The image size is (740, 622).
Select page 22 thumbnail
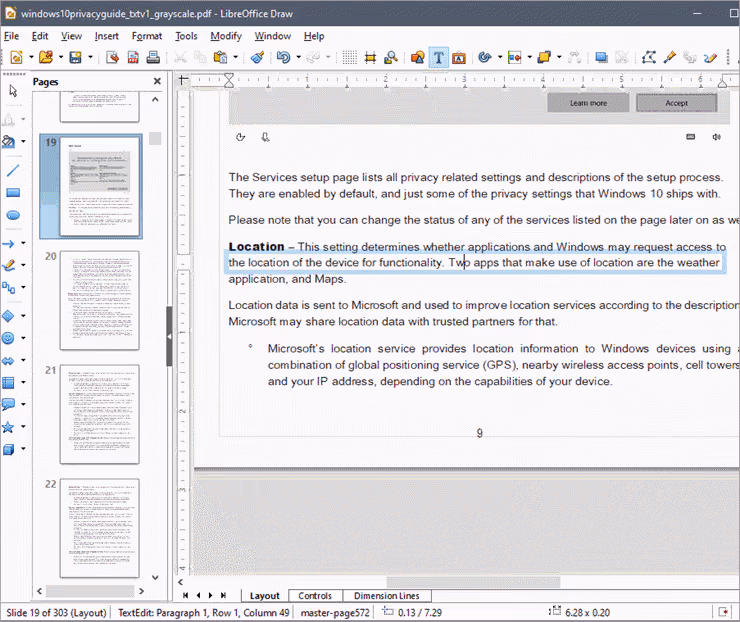pyautogui.click(x=100, y=528)
